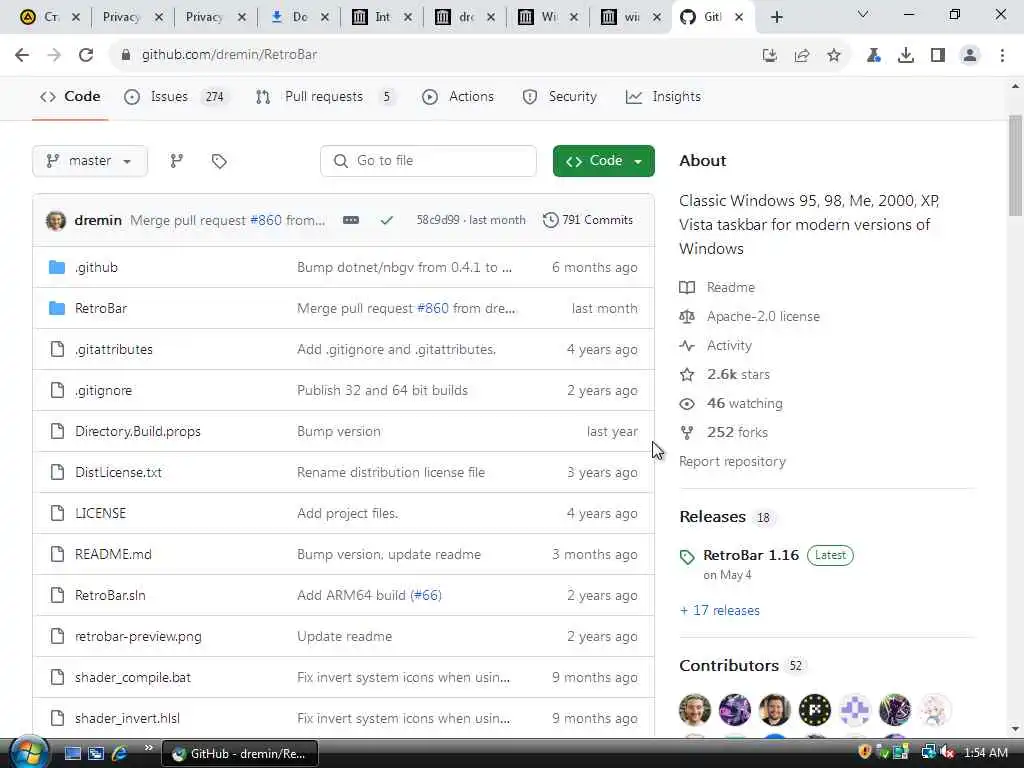Bookmark this page with the star icon
Screen dimensions: 1024x768
click(x=834, y=56)
